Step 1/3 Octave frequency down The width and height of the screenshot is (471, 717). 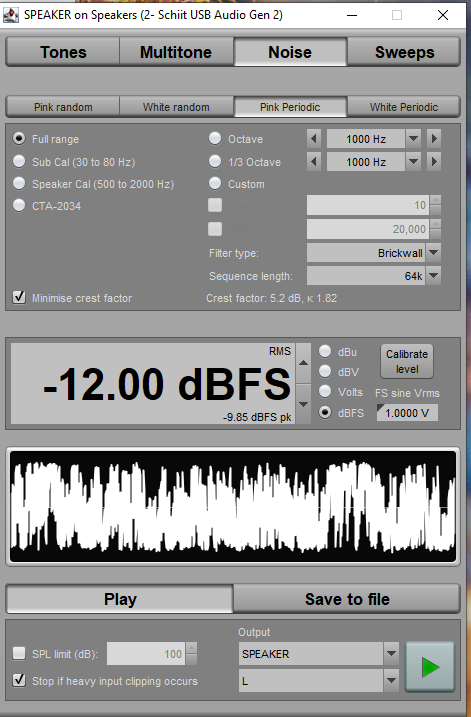coord(314,161)
